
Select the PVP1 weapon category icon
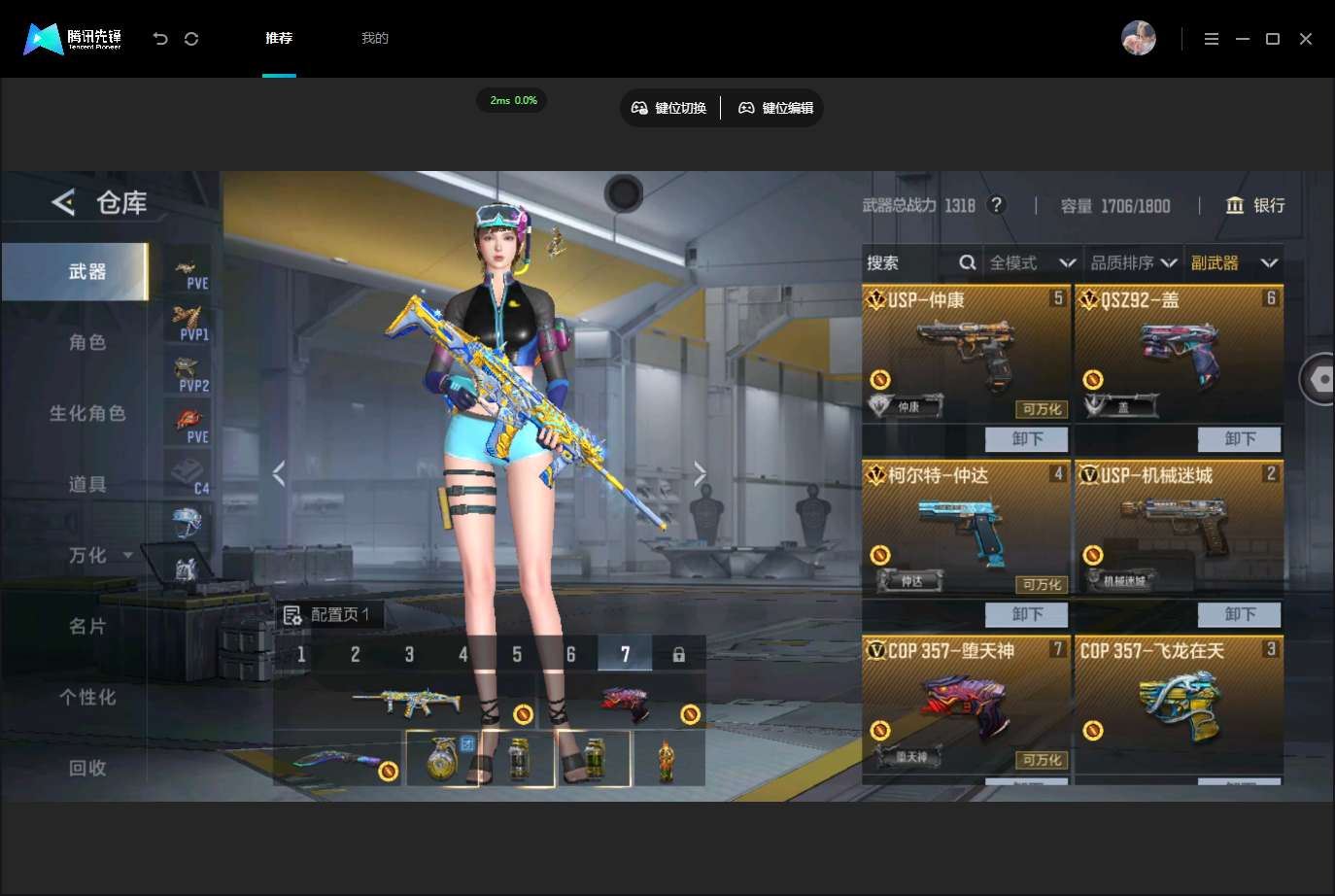[x=188, y=325]
